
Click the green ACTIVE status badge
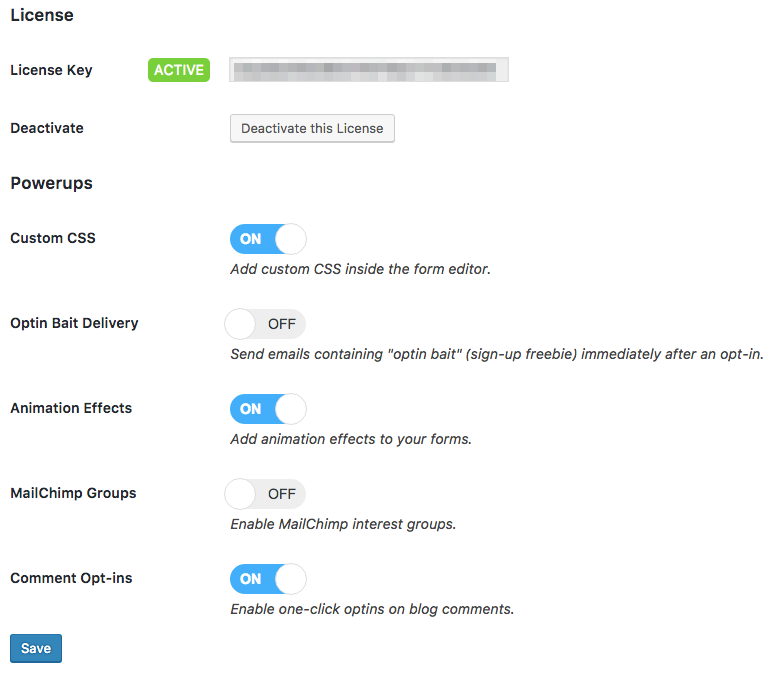click(x=179, y=70)
